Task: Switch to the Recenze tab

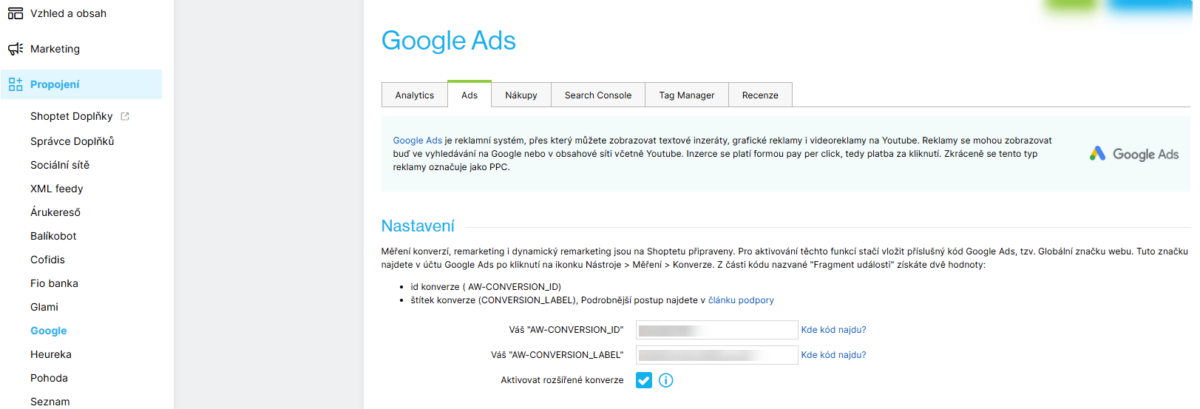Action: [760, 95]
